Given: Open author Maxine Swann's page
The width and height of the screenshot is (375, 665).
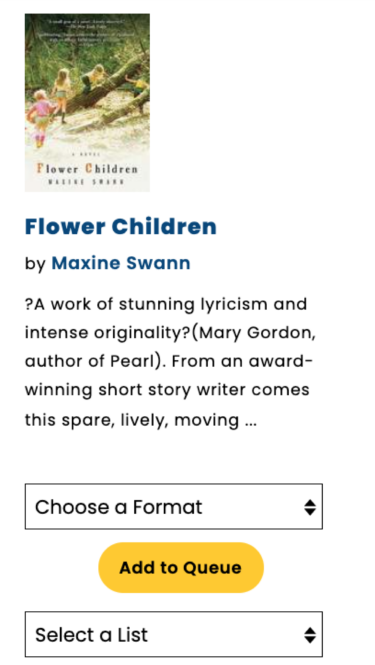Looking at the screenshot, I should [x=121, y=263].
